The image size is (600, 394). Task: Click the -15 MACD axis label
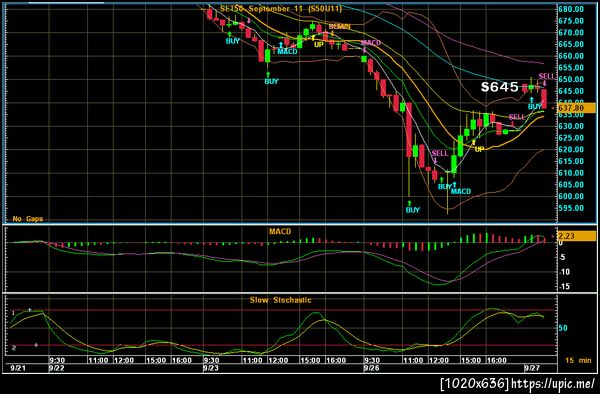[x=564, y=286]
